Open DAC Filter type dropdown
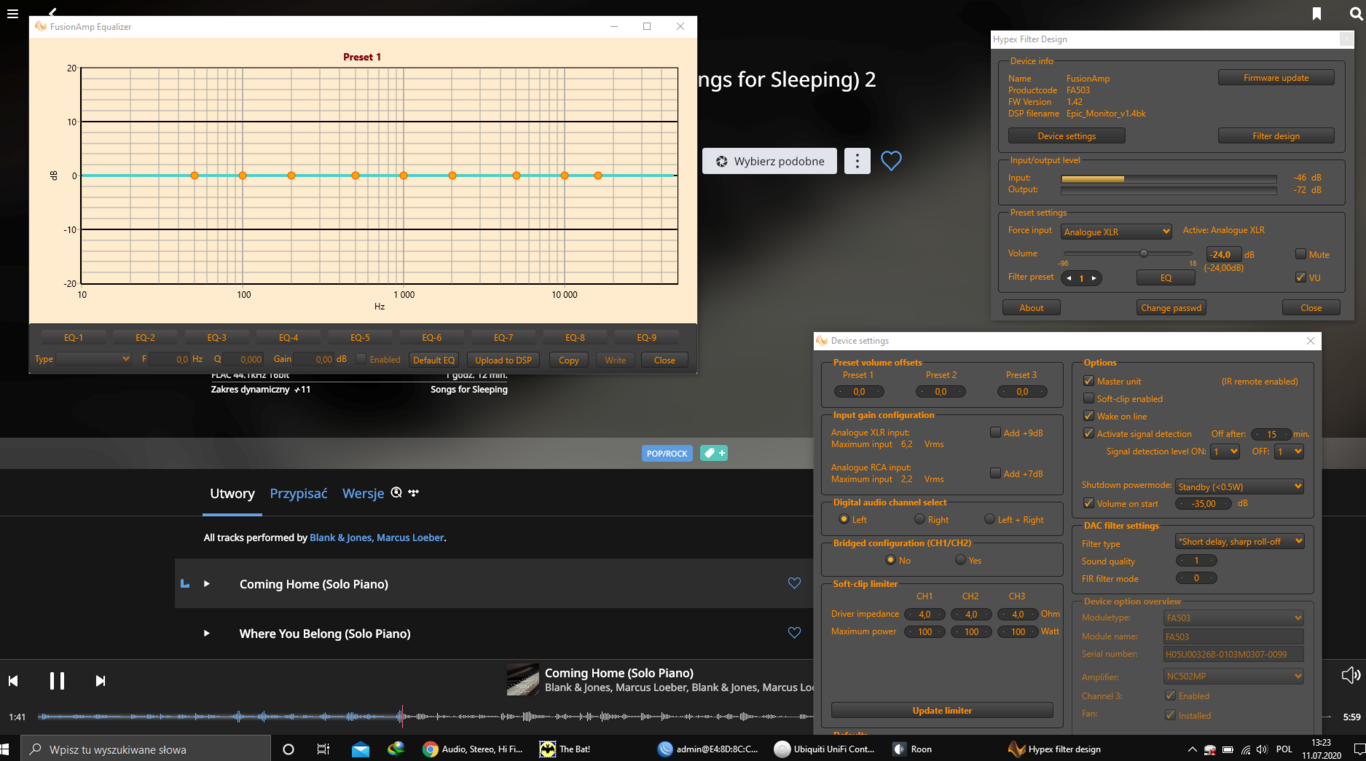The height and width of the screenshot is (761, 1366). point(1239,542)
